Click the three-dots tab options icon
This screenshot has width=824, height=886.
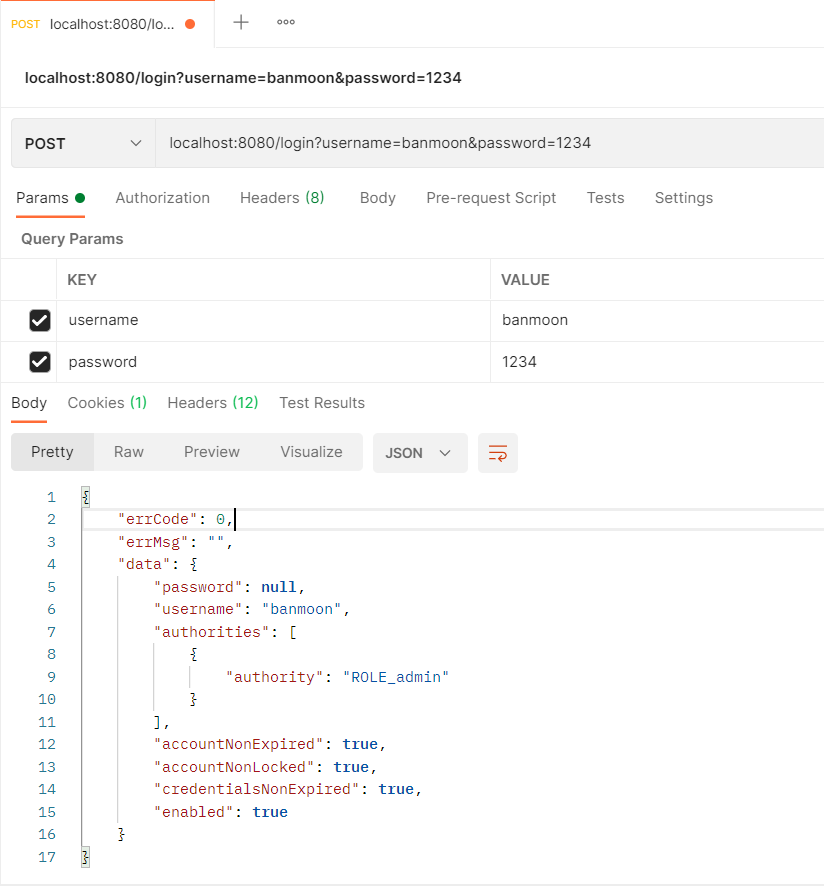tap(286, 23)
